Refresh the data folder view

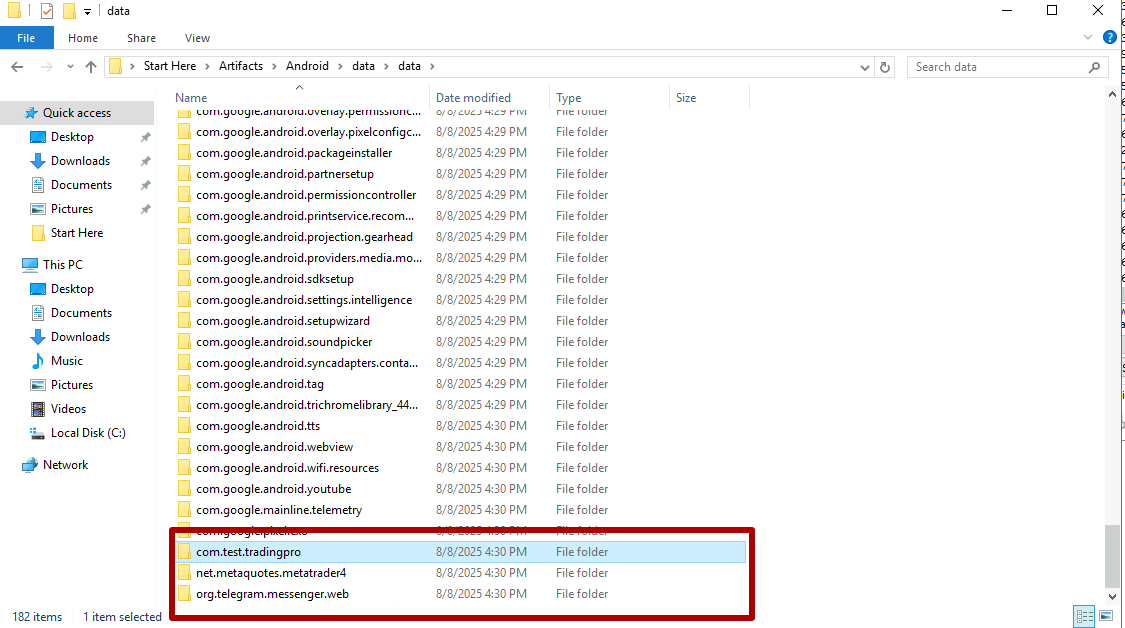coord(885,67)
